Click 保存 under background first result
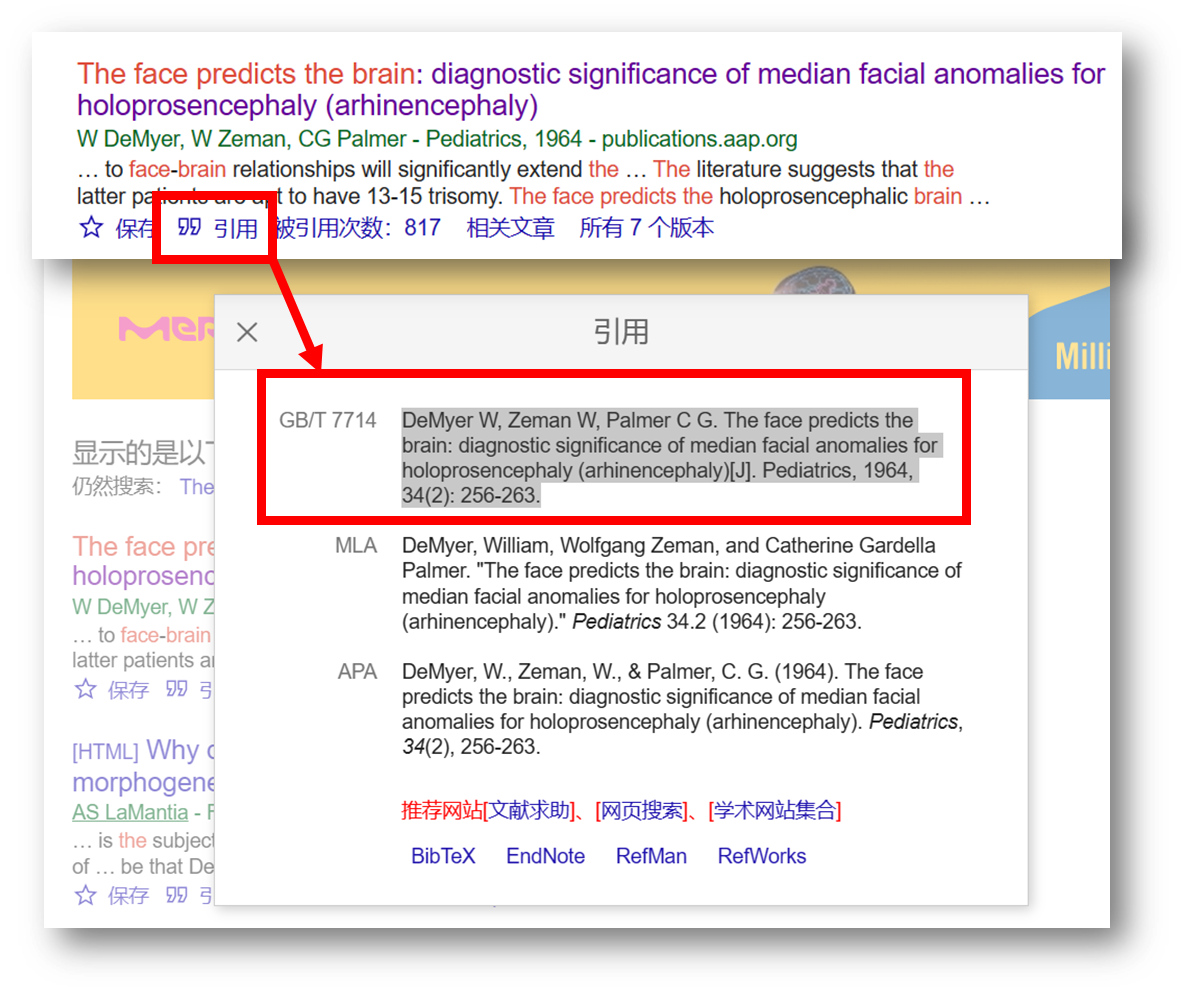The height and width of the screenshot is (993, 1187). click(x=128, y=689)
